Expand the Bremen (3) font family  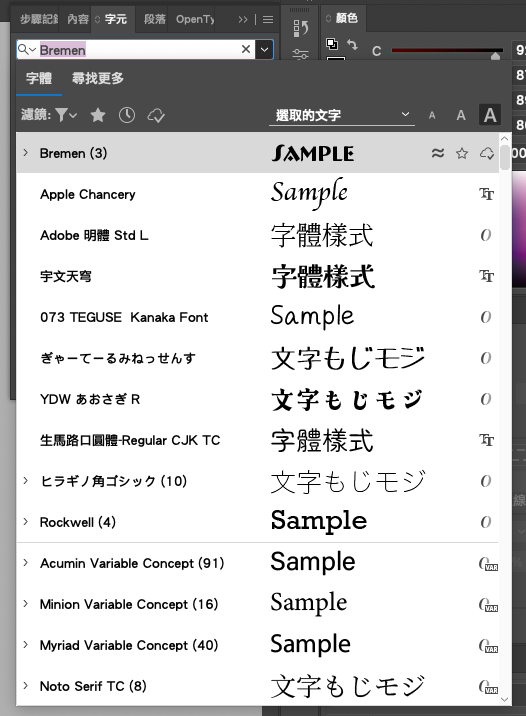pyautogui.click(x=26, y=153)
